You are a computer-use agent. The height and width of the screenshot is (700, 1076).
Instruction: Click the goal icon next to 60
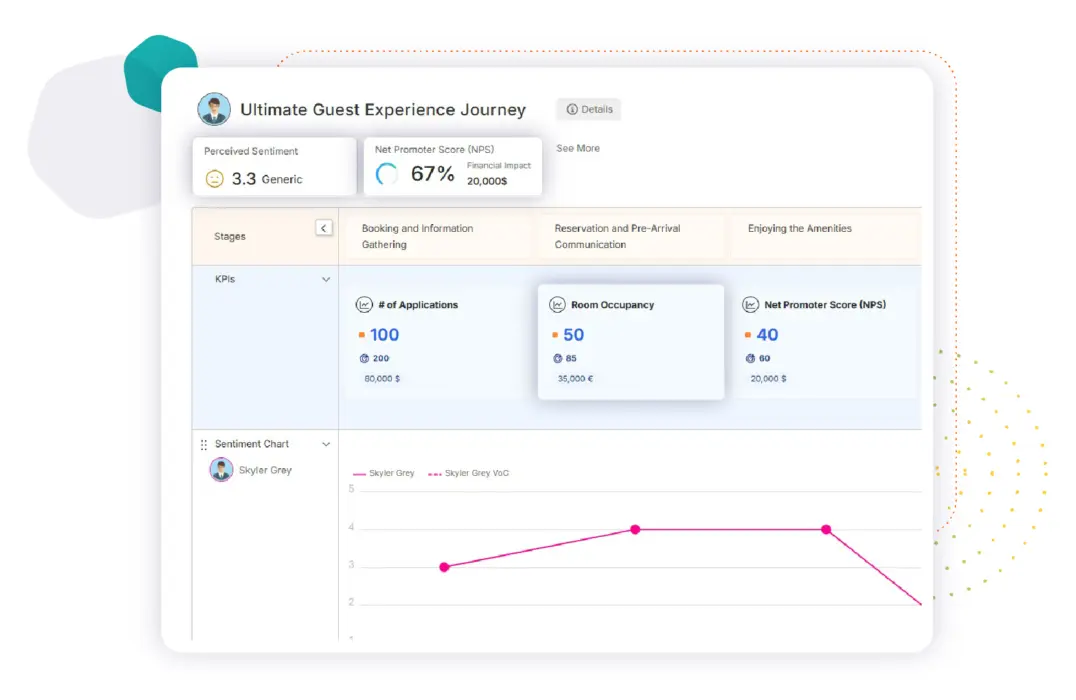(751, 358)
